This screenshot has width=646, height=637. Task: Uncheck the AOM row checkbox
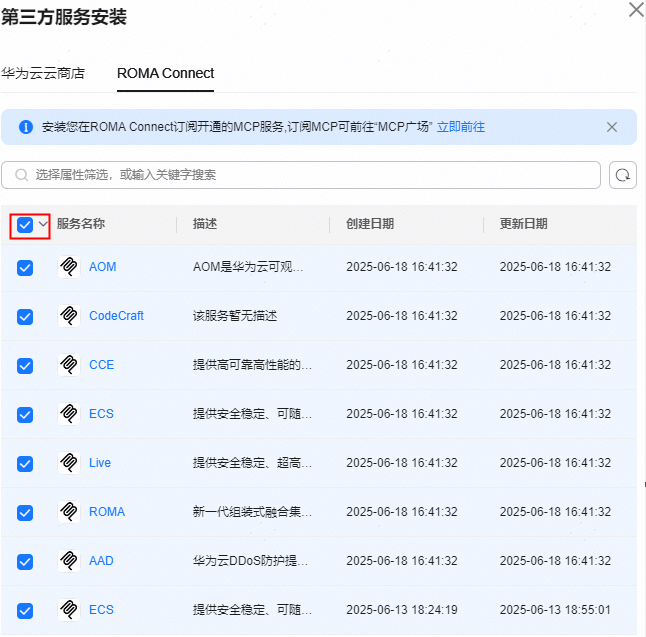click(x=25, y=268)
